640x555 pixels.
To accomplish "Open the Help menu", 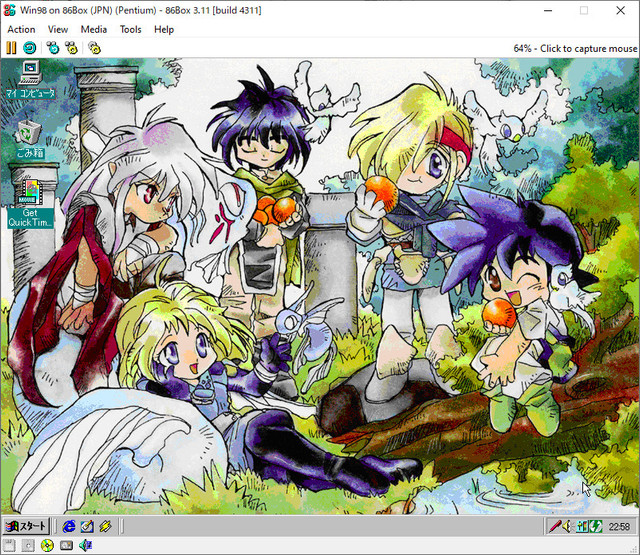I will 164,29.
